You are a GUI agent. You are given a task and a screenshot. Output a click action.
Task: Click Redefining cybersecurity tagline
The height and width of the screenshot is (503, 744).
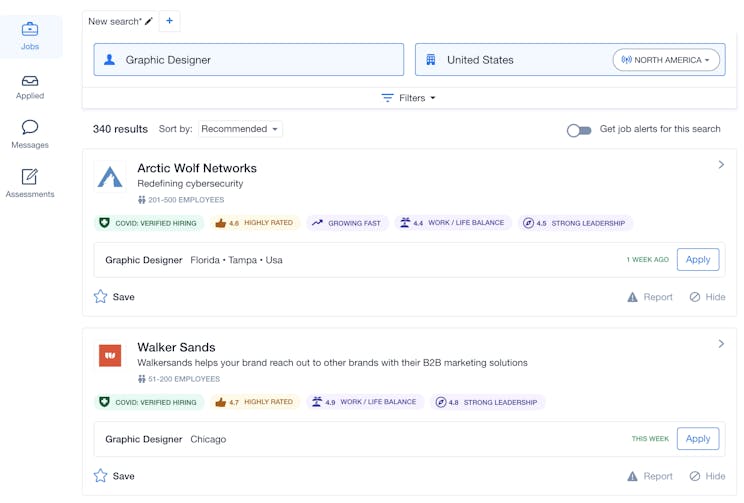click(190, 184)
